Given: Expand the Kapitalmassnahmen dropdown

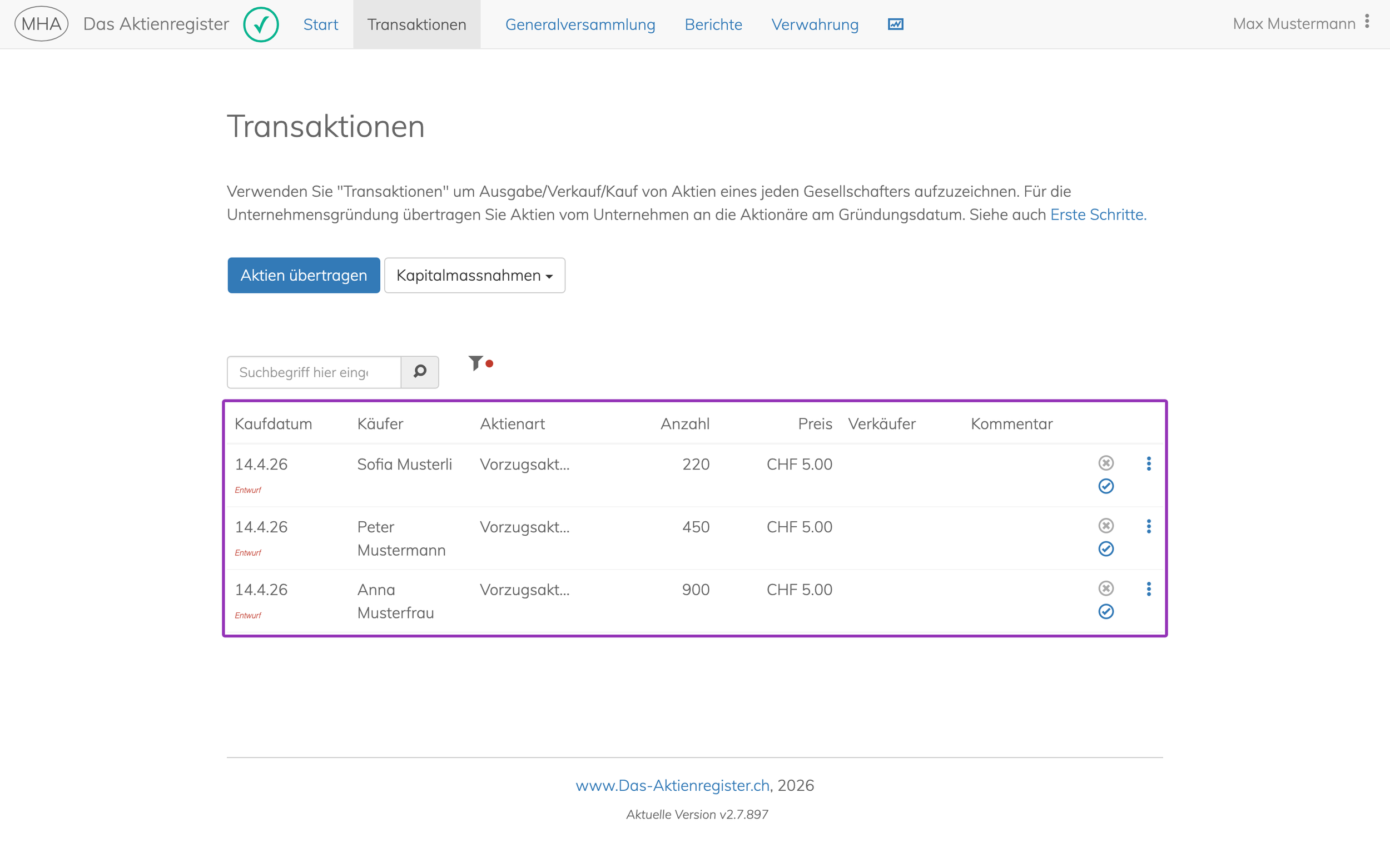Looking at the screenshot, I should point(474,276).
